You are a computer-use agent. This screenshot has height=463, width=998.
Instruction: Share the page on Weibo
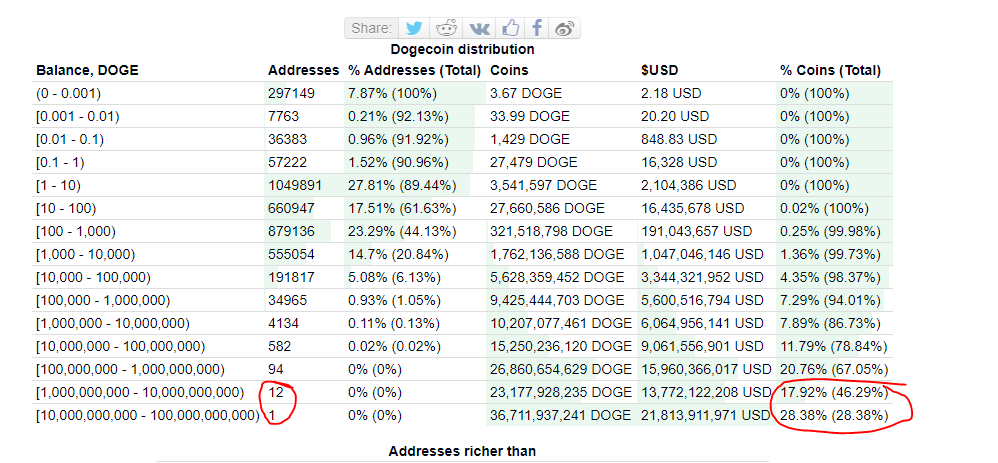click(x=565, y=28)
